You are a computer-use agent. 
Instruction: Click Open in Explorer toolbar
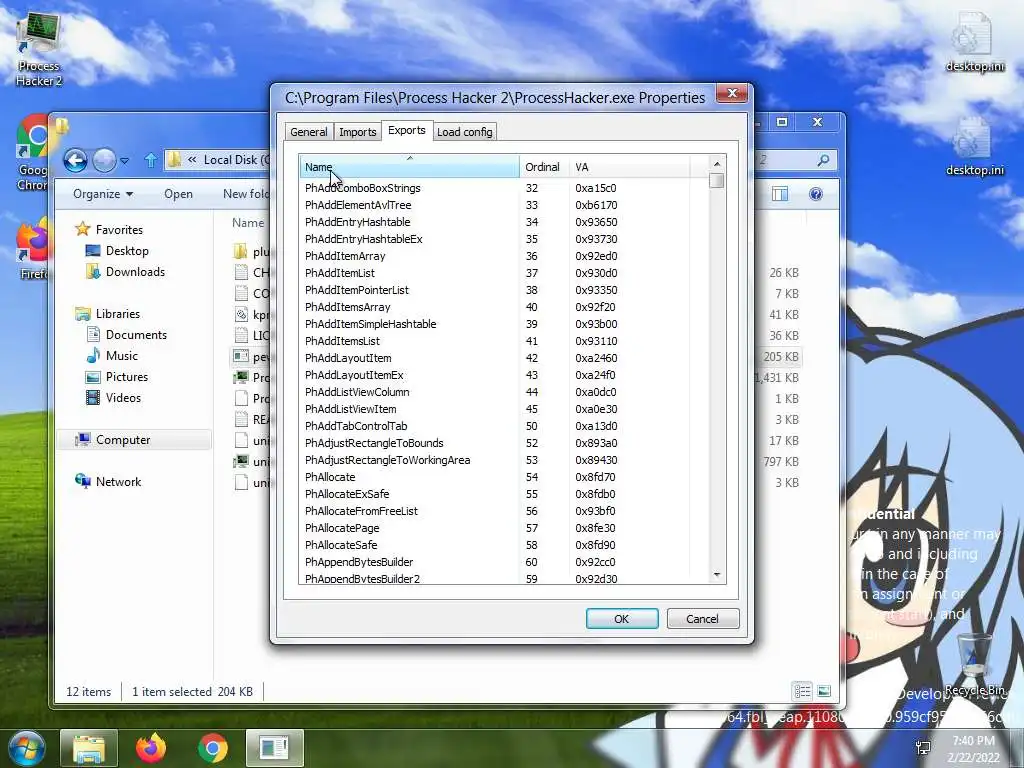[x=178, y=194]
